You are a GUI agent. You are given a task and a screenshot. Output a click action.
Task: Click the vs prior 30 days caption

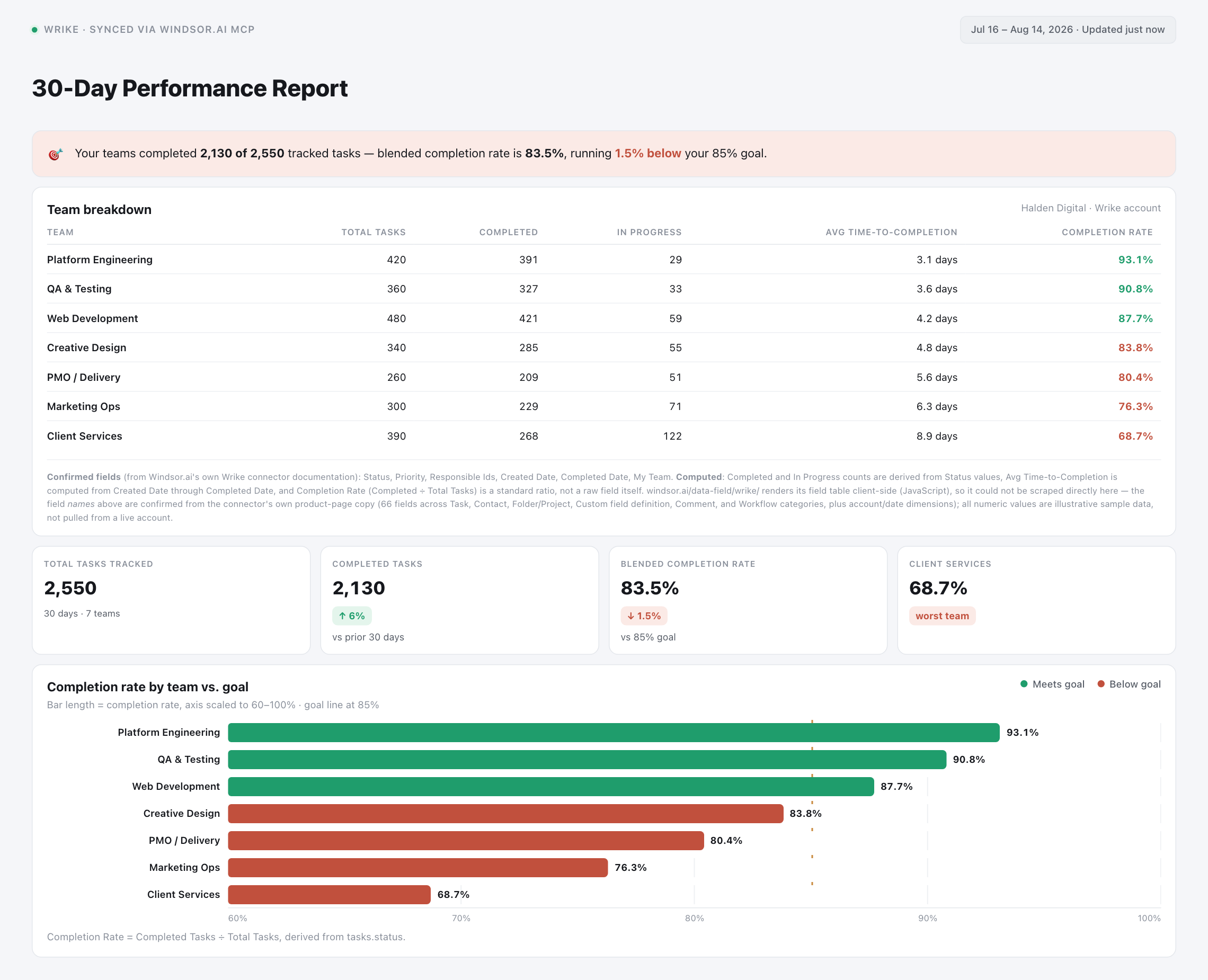368,637
